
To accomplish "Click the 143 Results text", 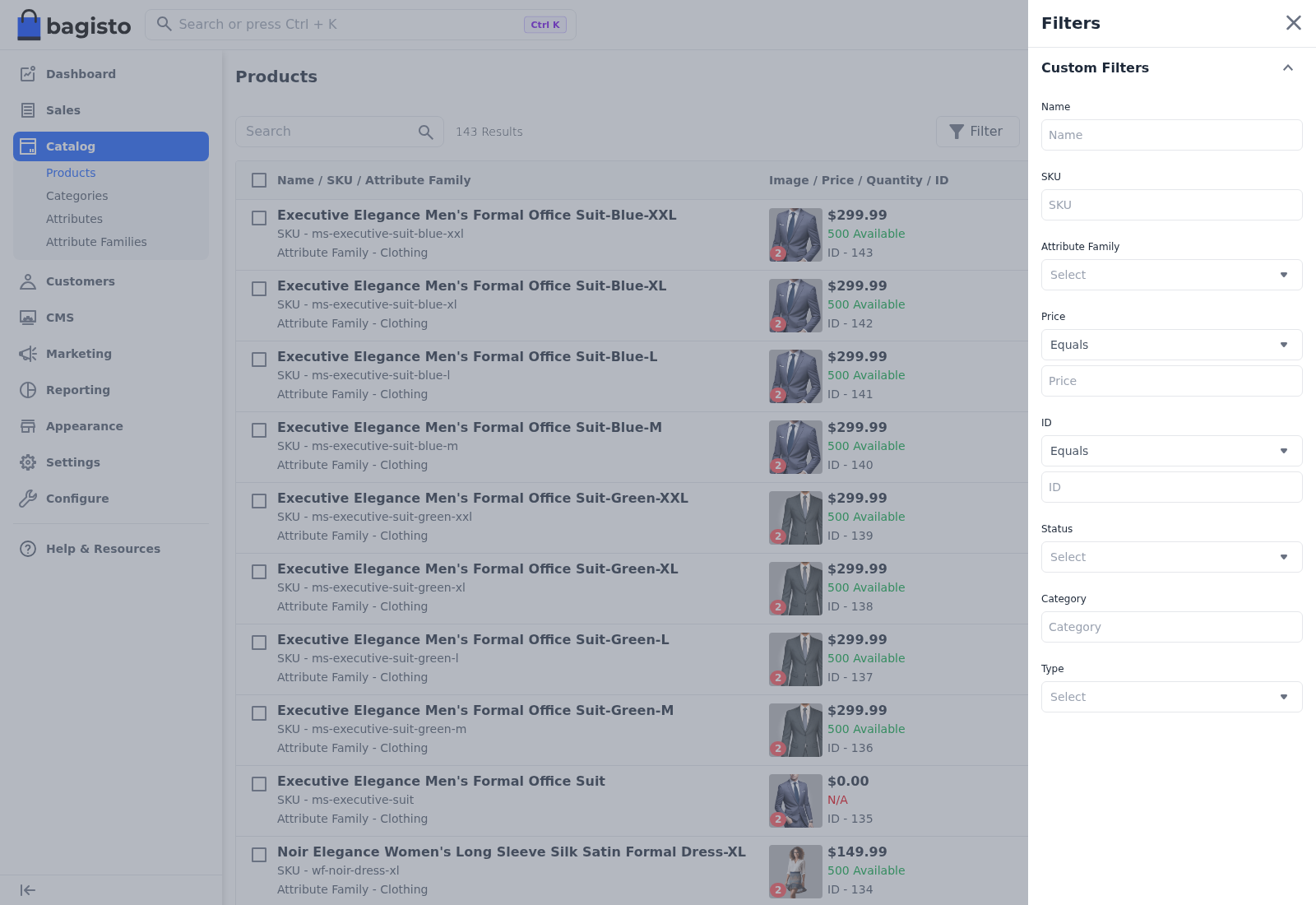I will tap(489, 132).
